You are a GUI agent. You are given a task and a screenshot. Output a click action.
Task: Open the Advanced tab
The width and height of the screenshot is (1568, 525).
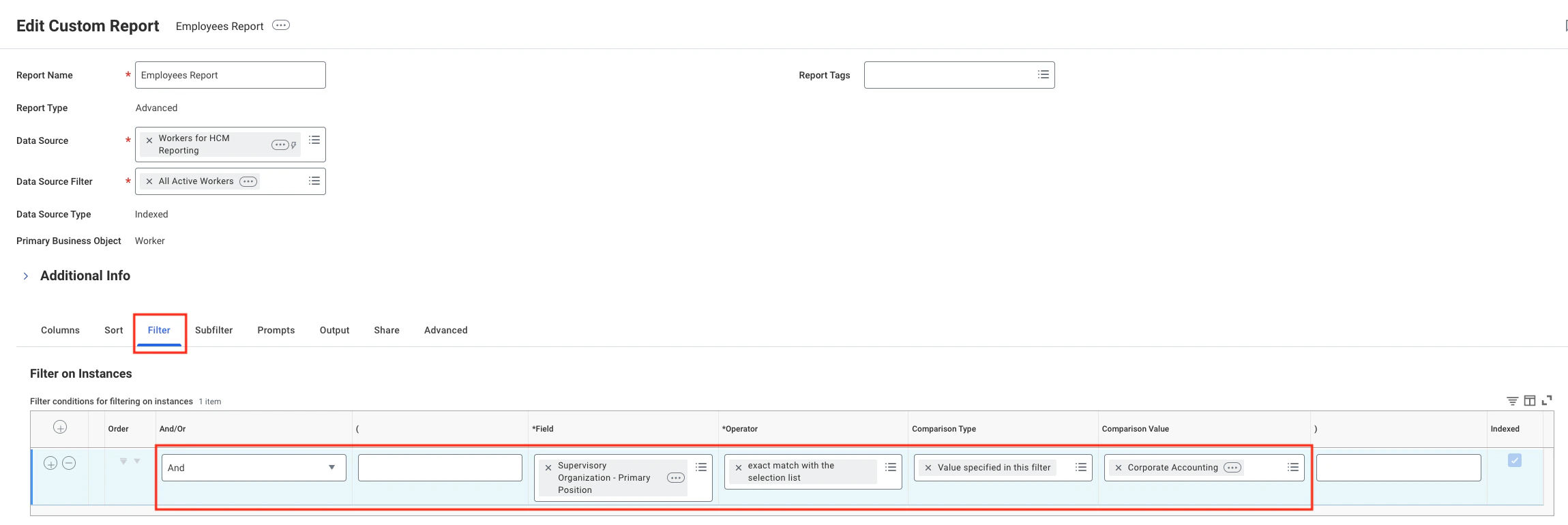(x=446, y=330)
